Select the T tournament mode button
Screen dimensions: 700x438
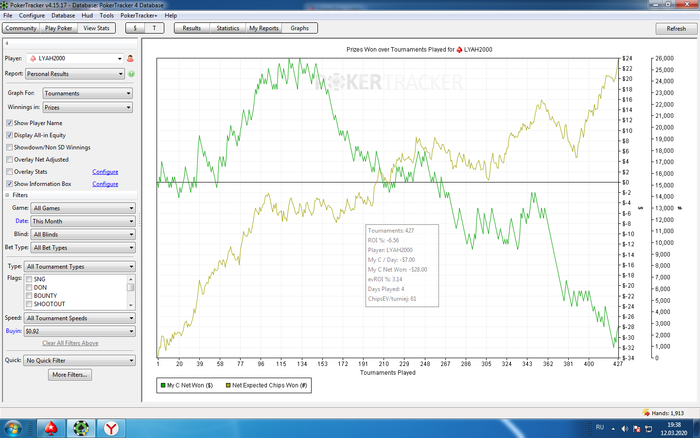pos(154,28)
